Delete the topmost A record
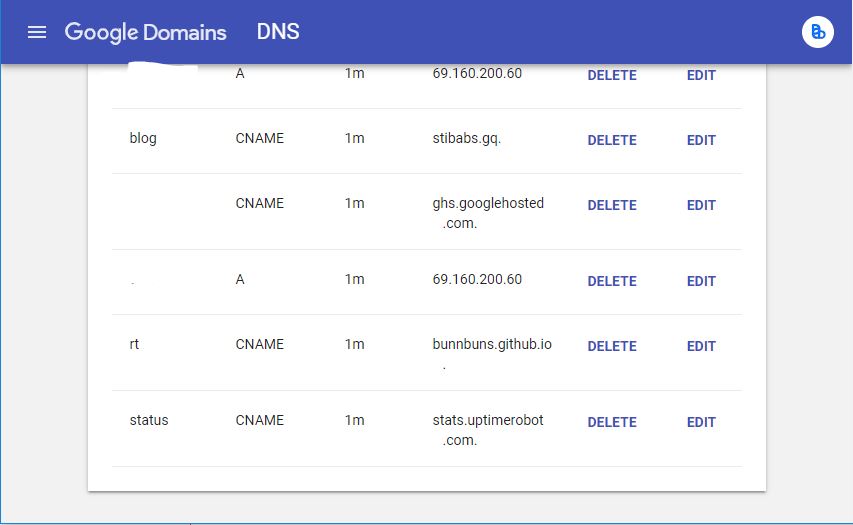This screenshot has width=853, height=525. [612, 76]
